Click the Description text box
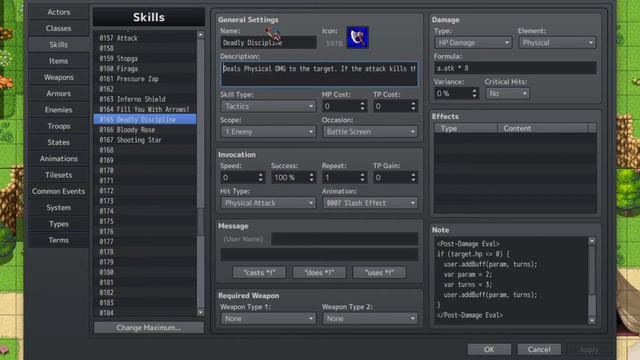 tap(319, 74)
